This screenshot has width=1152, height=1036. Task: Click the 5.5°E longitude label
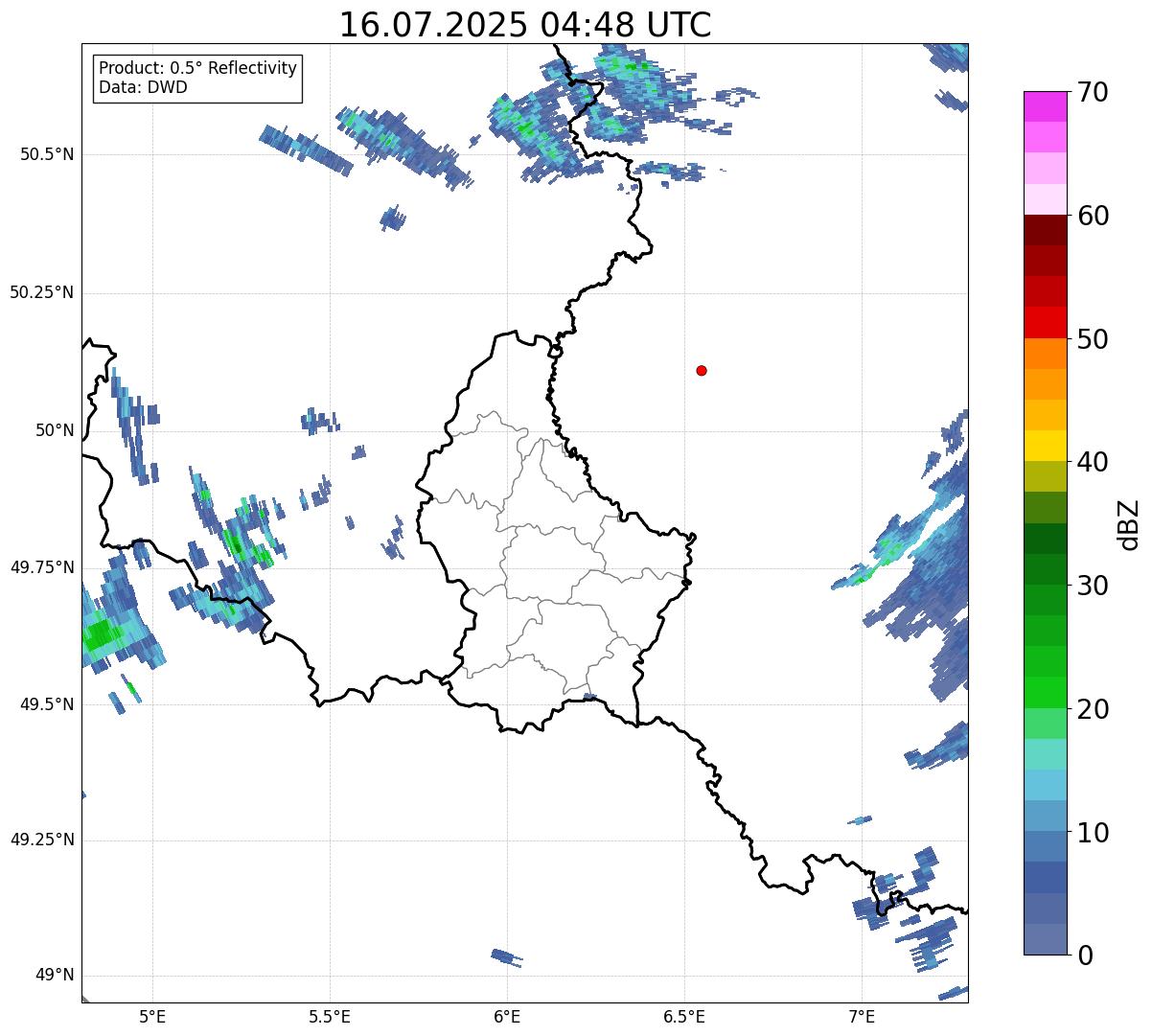point(330,1016)
